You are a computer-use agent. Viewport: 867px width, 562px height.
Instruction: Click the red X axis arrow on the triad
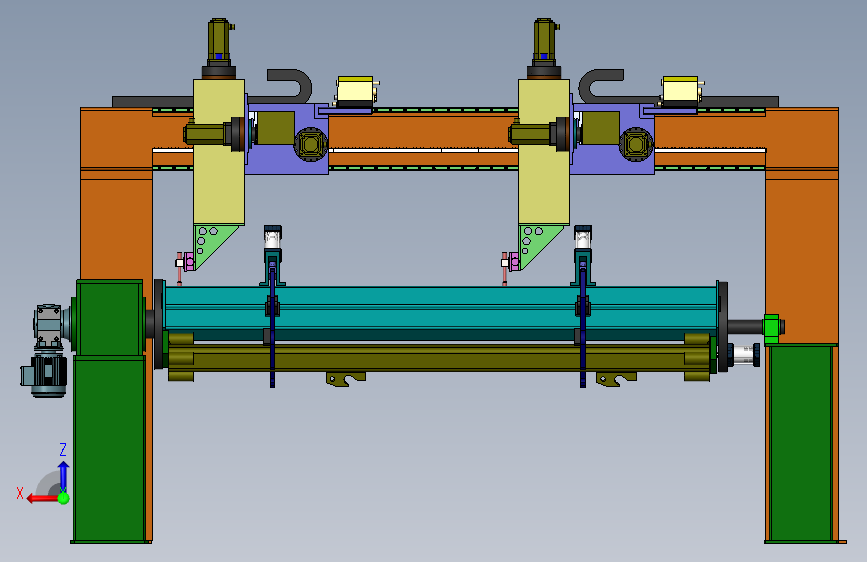43,498
